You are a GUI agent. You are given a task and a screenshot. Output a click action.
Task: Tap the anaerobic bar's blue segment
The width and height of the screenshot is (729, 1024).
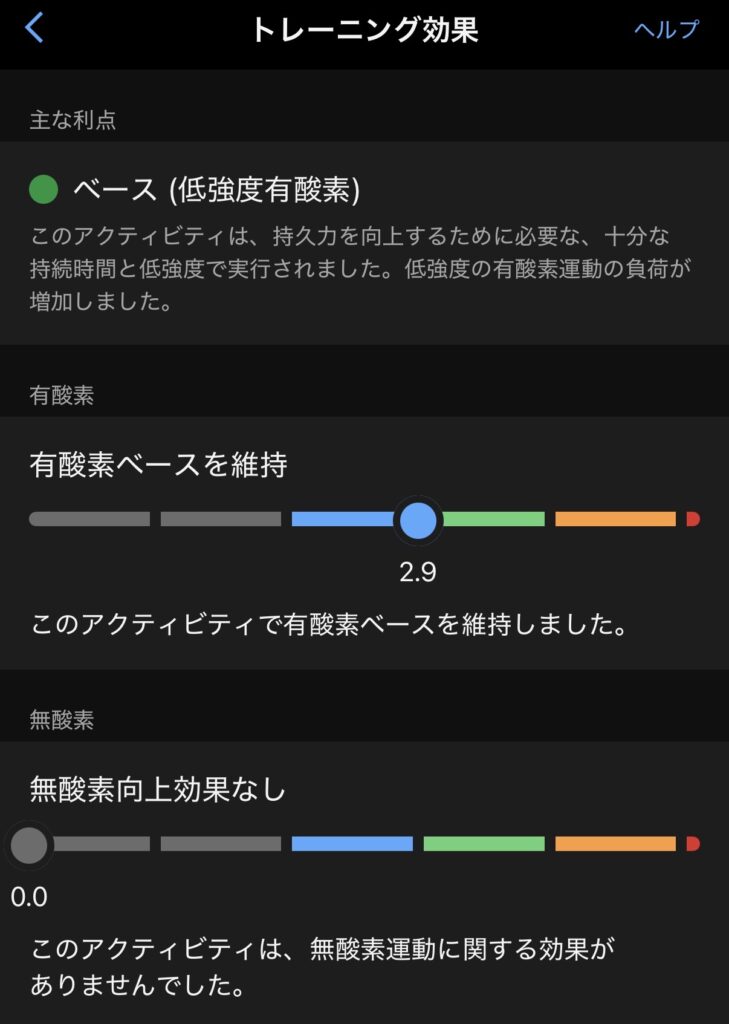click(x=352, y=844)
